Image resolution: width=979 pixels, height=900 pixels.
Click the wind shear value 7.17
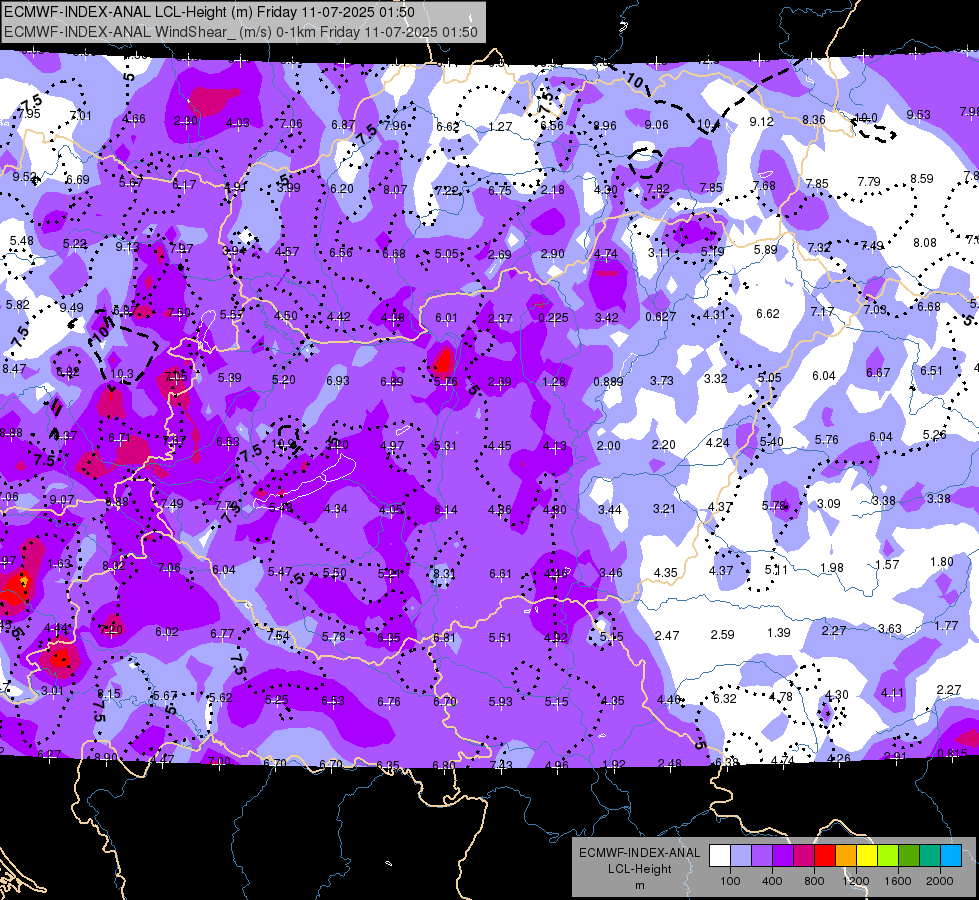(x=822, y=311)
